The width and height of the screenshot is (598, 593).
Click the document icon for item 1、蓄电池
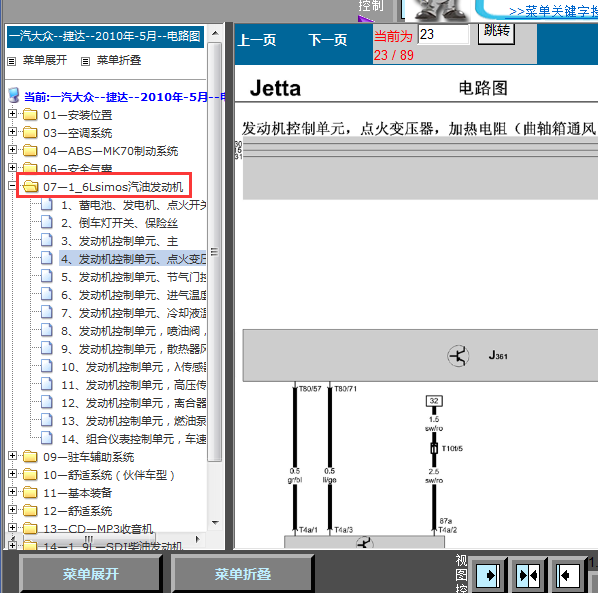click(47, 204)
